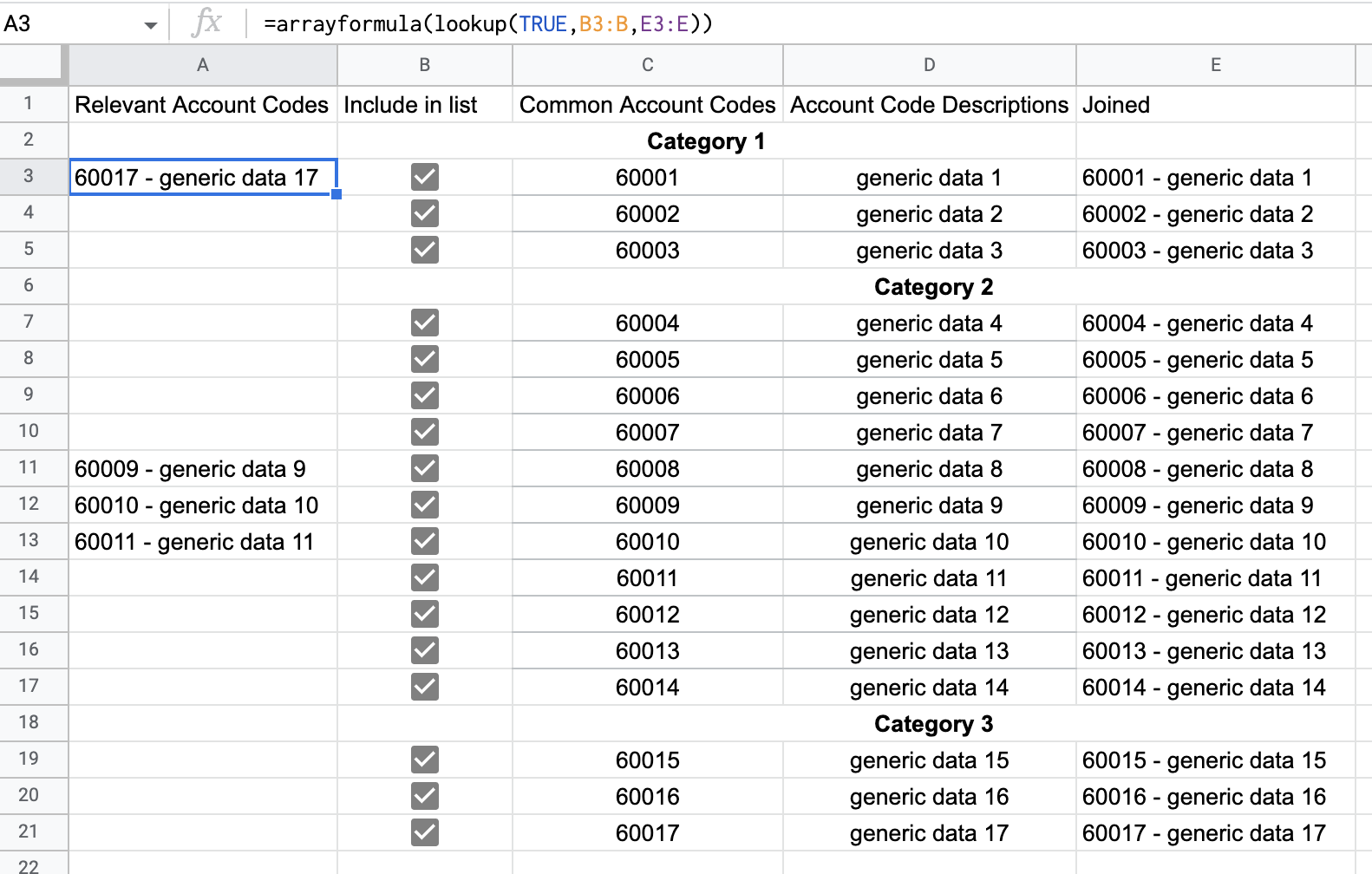Select row 3 header
Viewport: 1372px width, 874px height.
[x=34, y=177]
